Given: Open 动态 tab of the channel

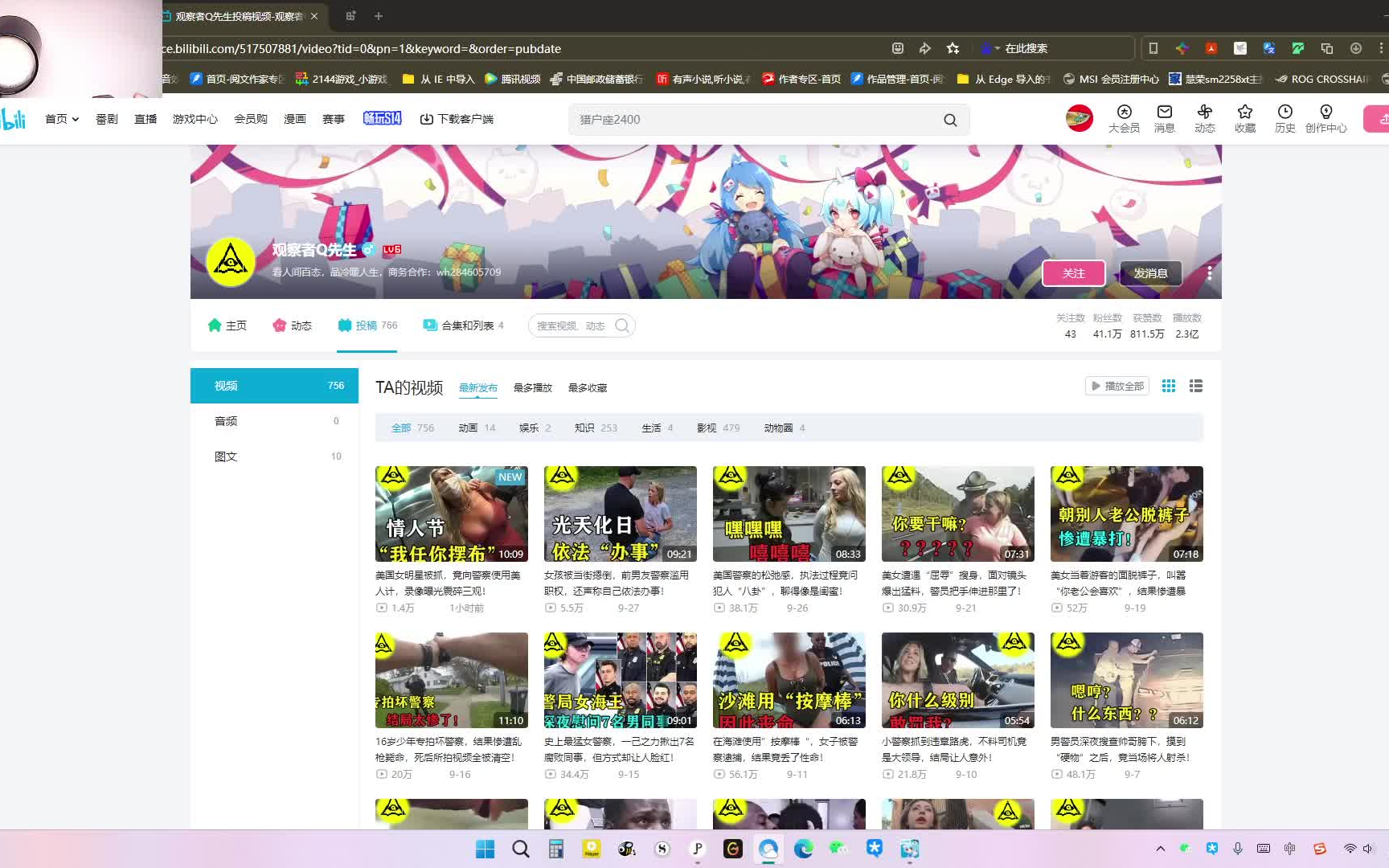Looking at the screenshot, I should [292, 325].
